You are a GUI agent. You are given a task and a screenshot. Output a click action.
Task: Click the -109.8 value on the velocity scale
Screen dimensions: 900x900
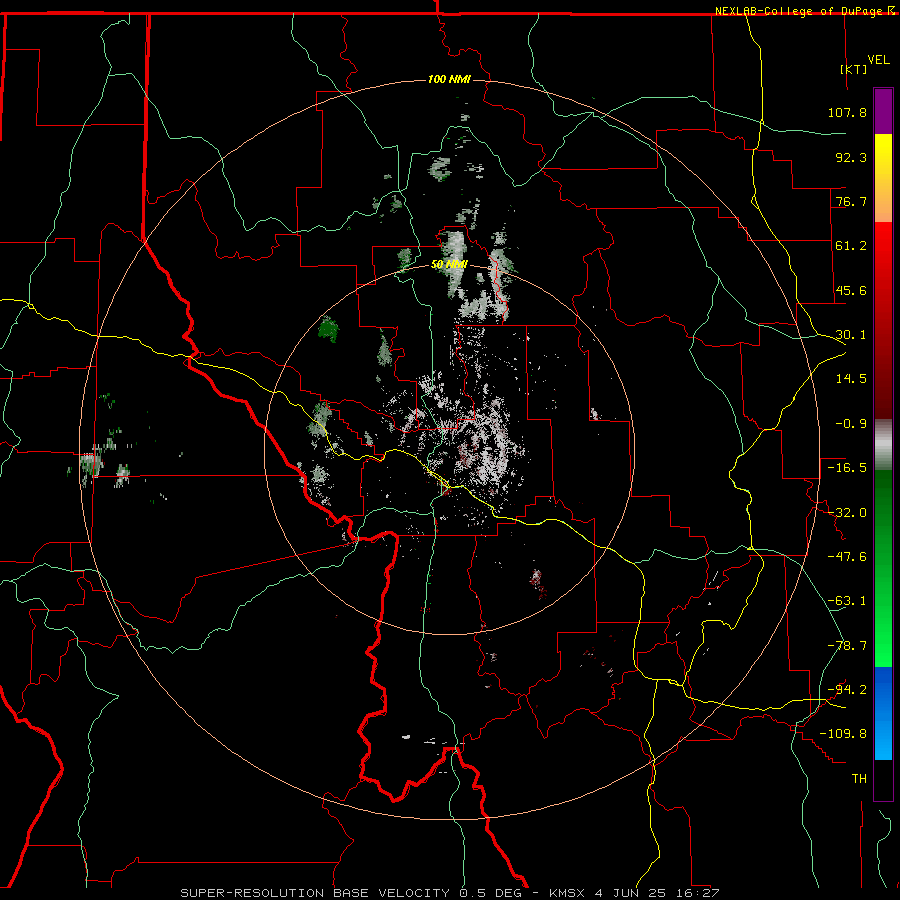[843, 734]
